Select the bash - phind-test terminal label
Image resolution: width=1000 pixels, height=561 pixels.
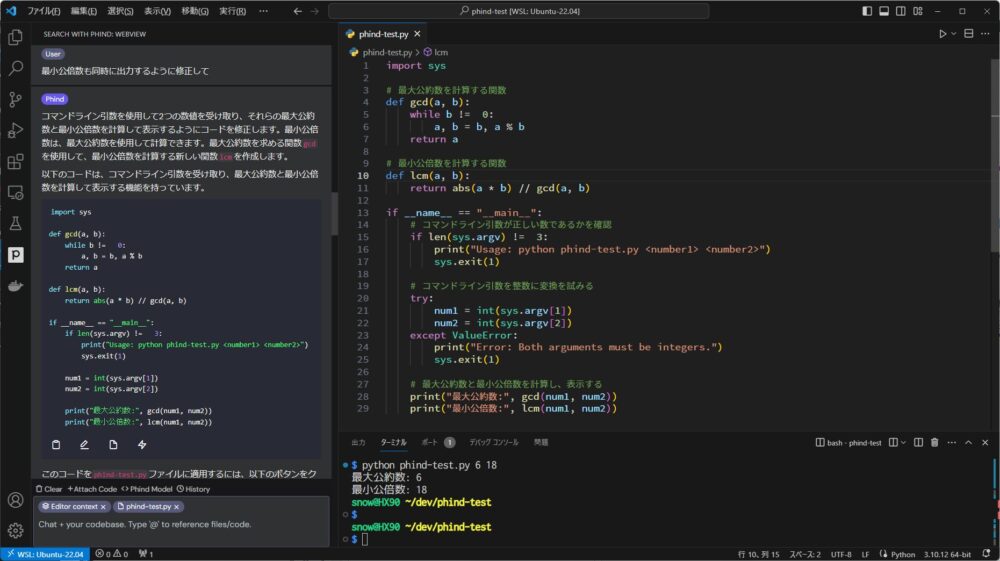(849, 442)
